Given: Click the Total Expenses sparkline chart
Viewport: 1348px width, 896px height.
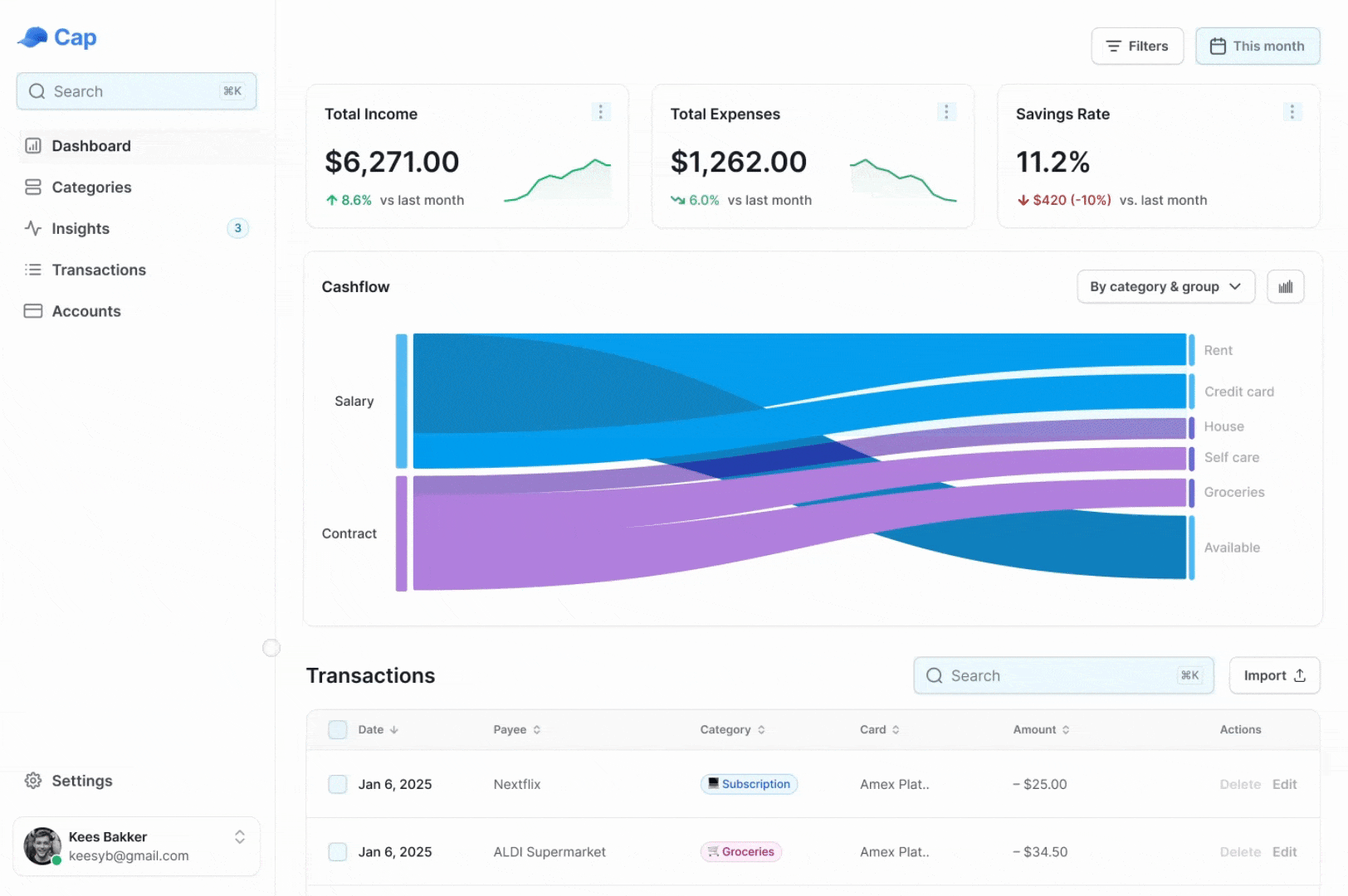Looking at the screenshot, I should 903,180.
